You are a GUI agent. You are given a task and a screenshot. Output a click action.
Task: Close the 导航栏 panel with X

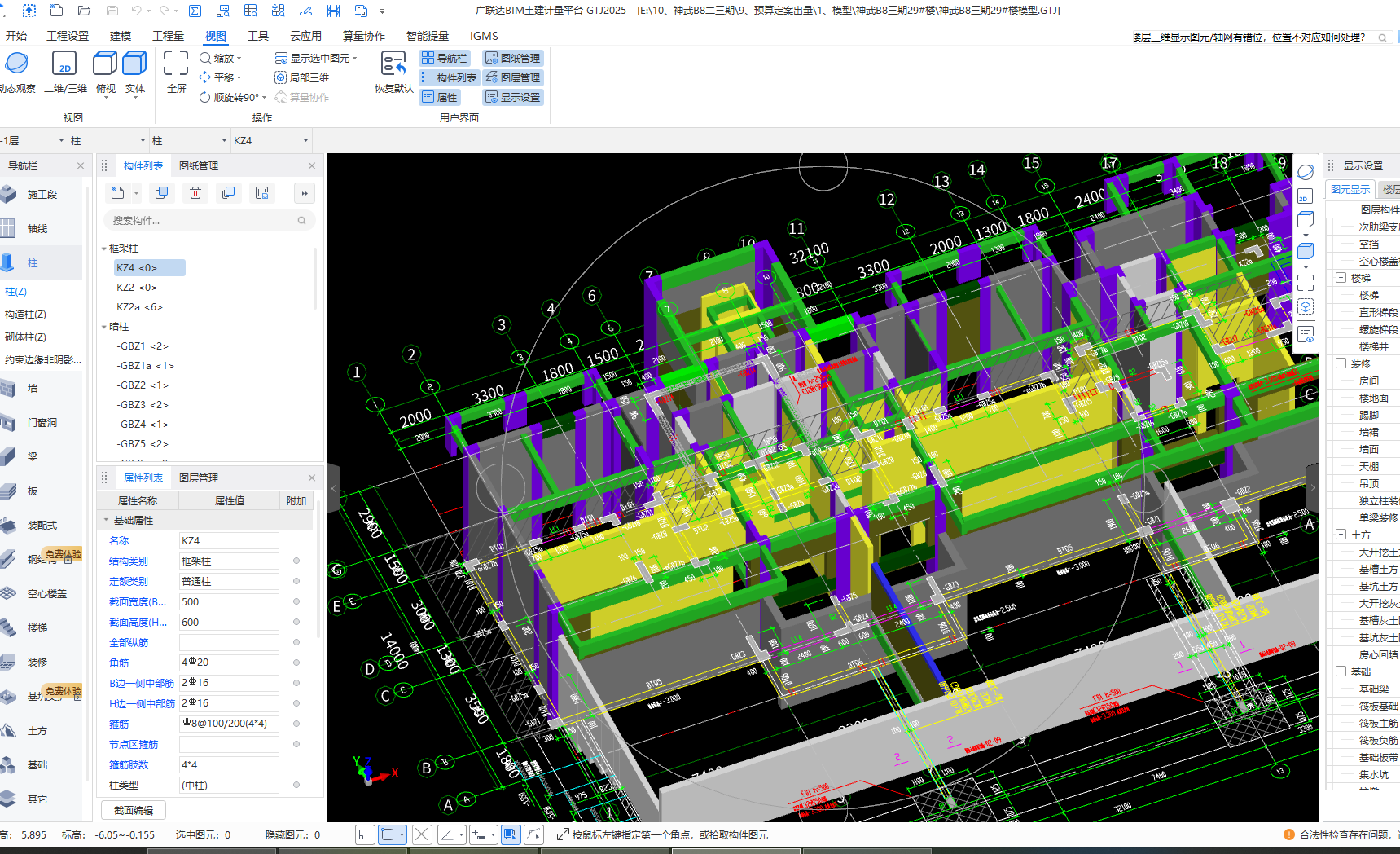click(x=81, y=165)
